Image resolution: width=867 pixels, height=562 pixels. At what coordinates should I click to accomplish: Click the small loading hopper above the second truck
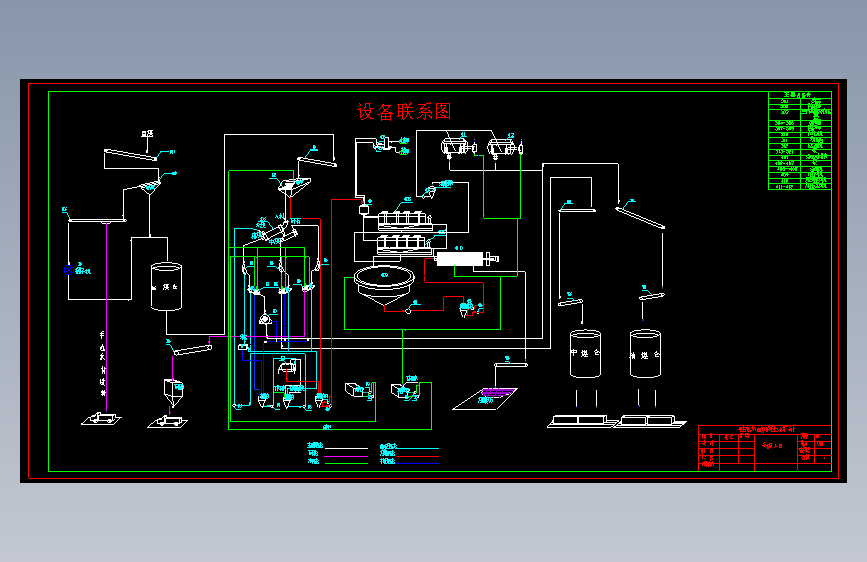tap(173, 393)
